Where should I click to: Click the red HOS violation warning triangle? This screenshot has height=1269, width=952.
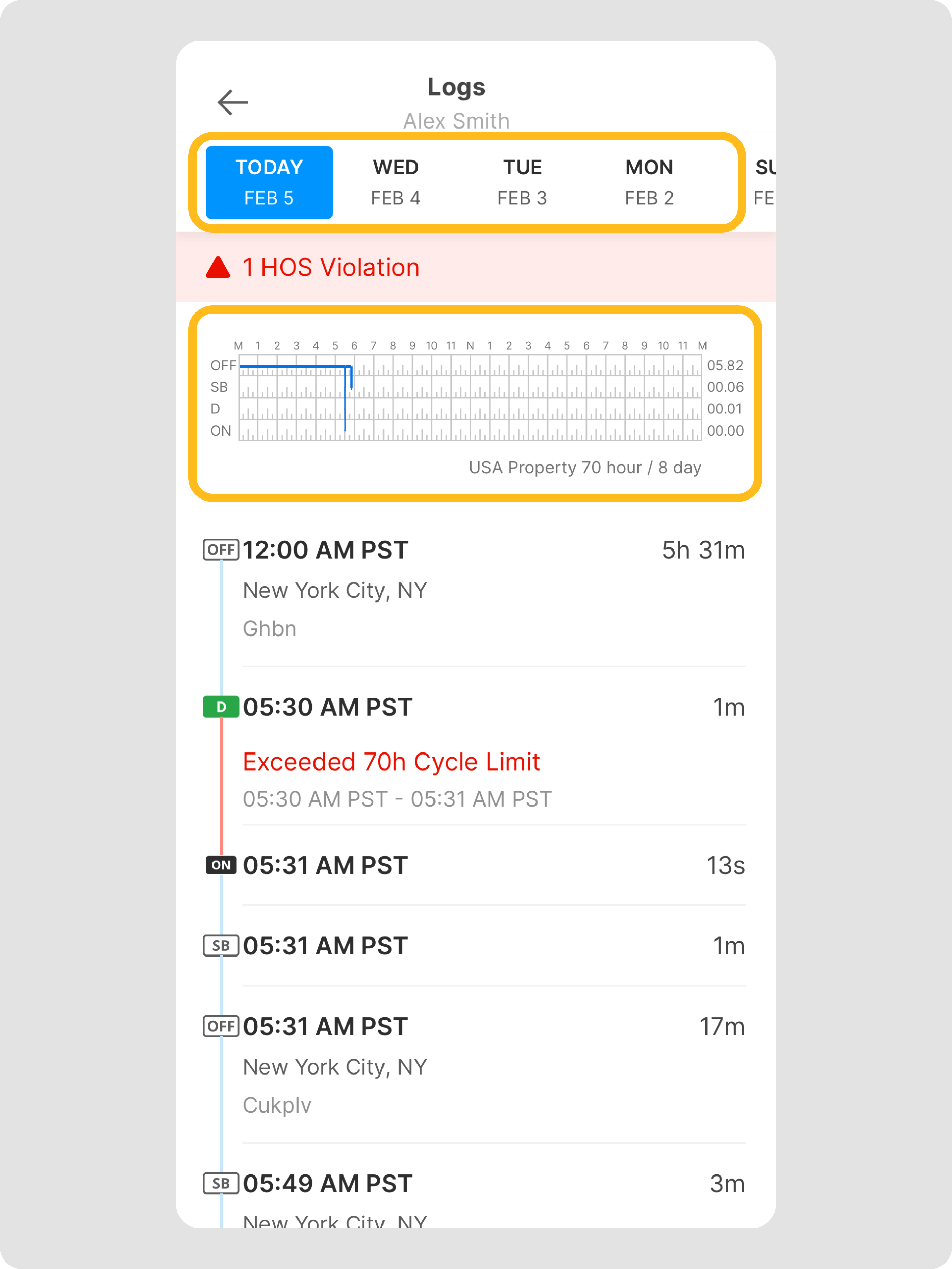click(x=218, y=267)
